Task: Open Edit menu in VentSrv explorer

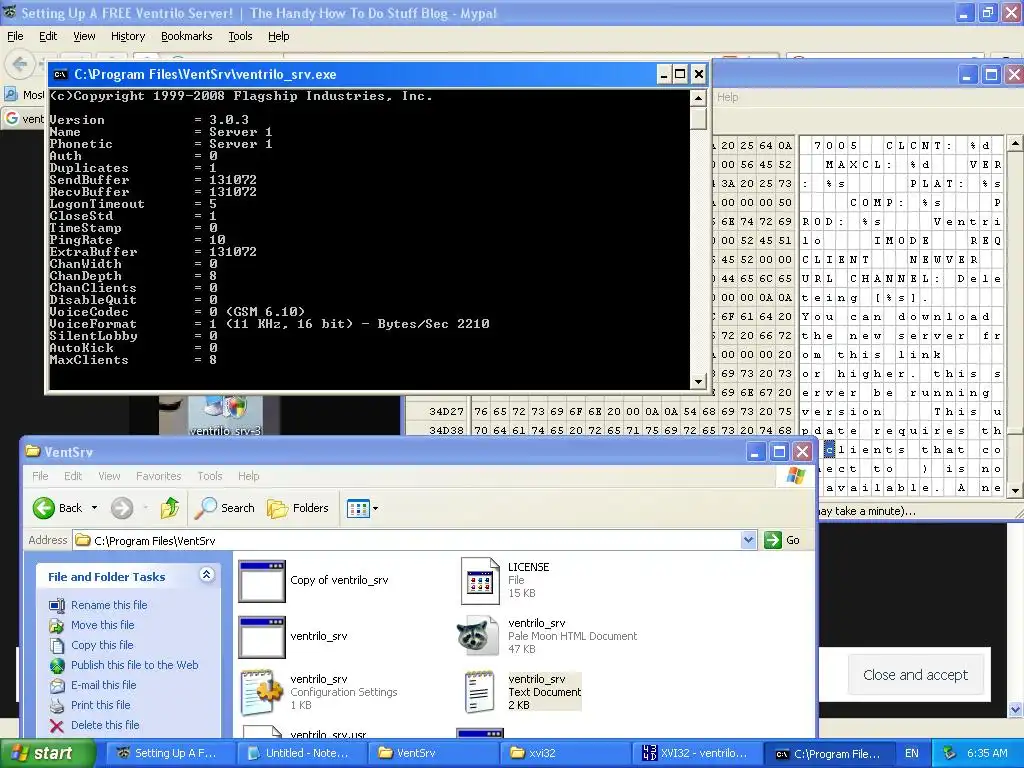Action: click(x=72, y=476)
